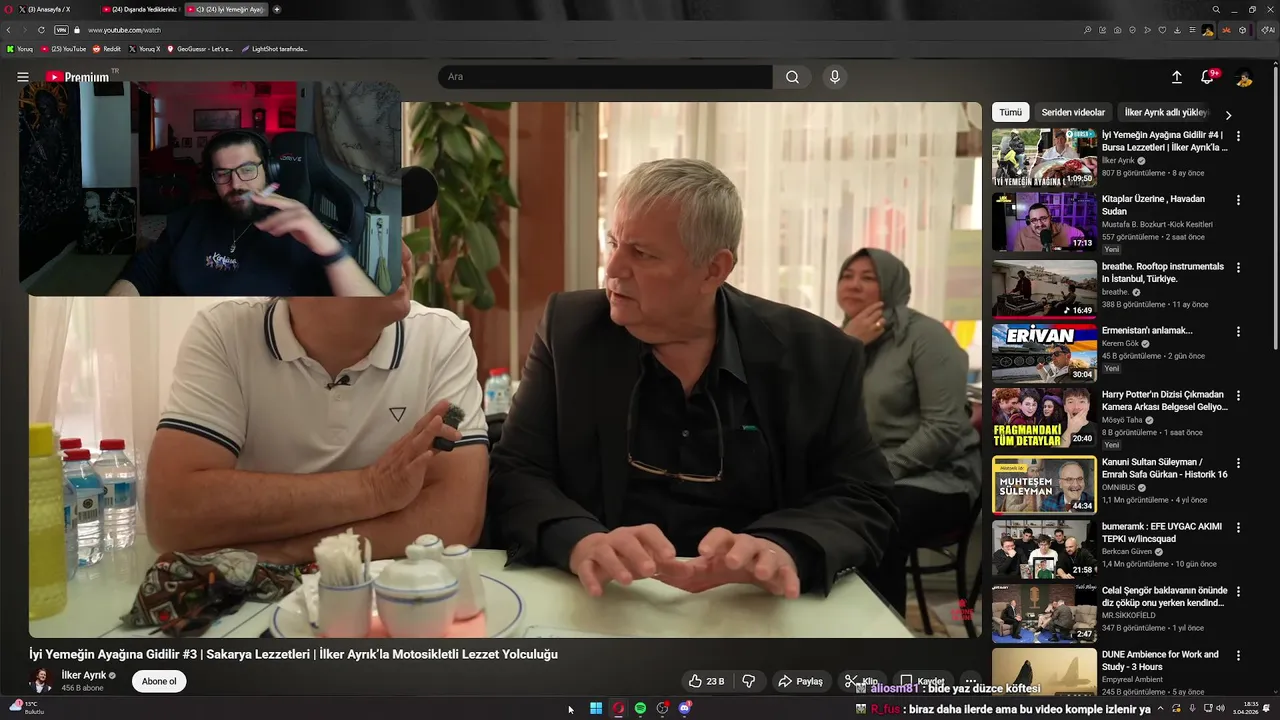Screen dimensions: 1280x720
Task: Open options for Ermenistan'ı anlamak video
Action: (1238, 332)
